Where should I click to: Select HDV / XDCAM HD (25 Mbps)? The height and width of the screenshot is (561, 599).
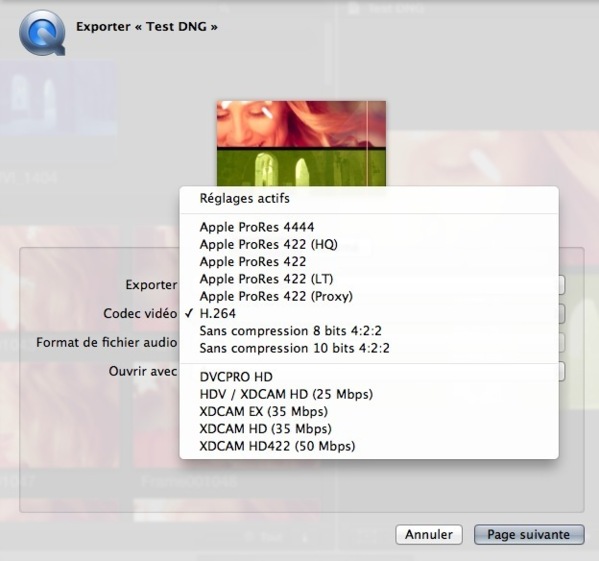click(369, 394)
